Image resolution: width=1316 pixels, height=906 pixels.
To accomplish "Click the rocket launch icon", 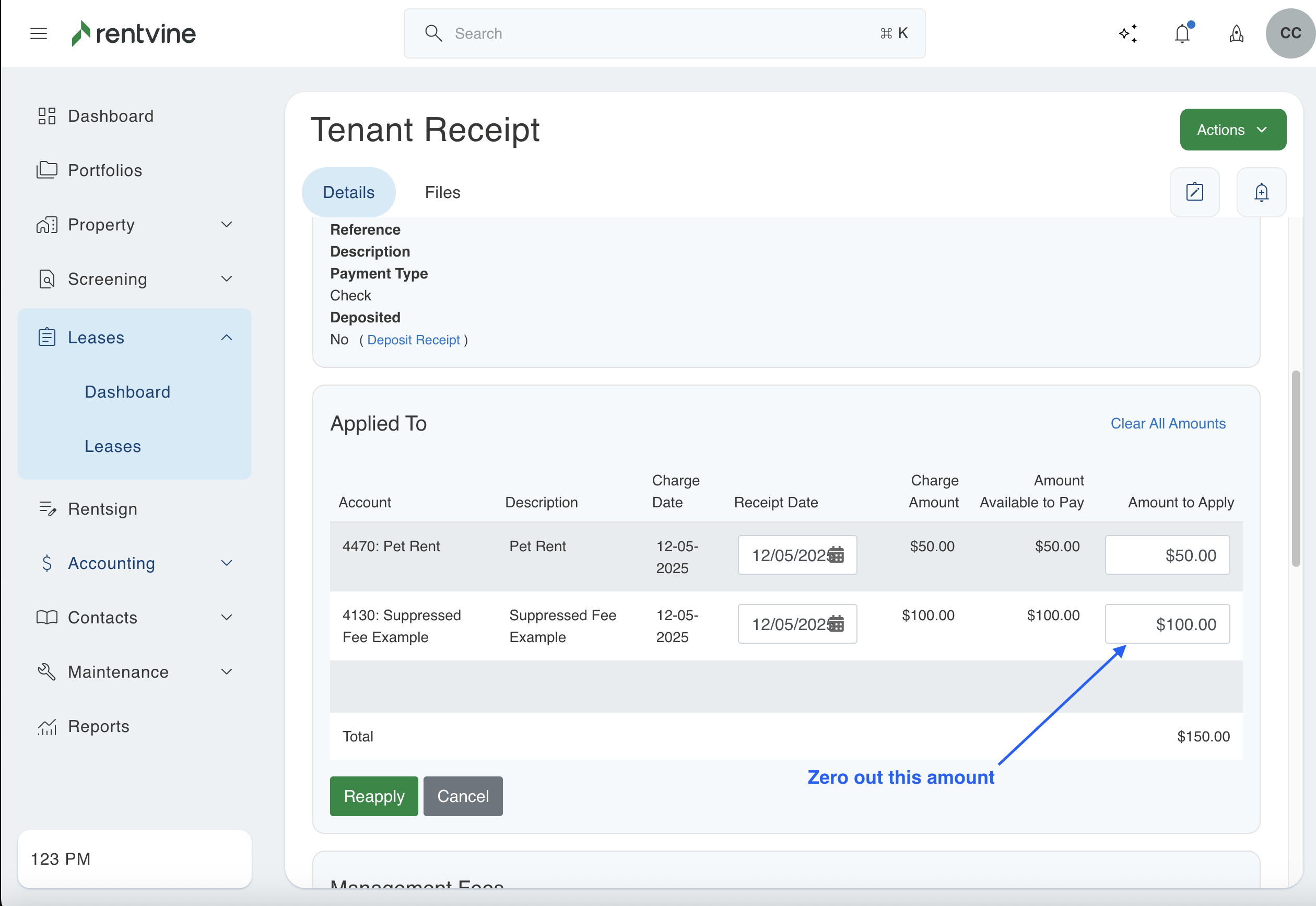I will click(x=1237, y=33).
